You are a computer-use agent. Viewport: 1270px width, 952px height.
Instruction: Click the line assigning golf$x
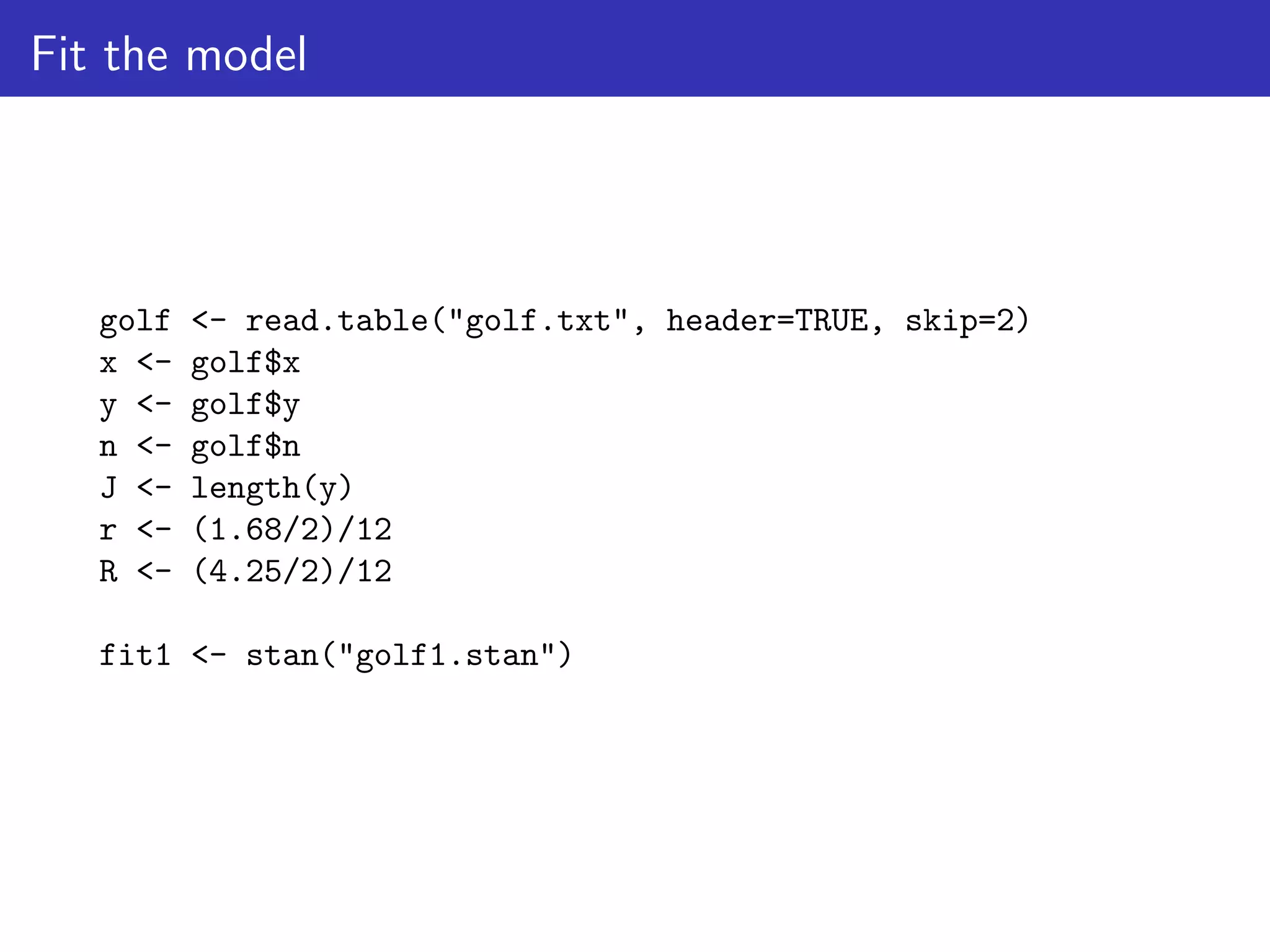pyautogui.click(x=200, y=363)
